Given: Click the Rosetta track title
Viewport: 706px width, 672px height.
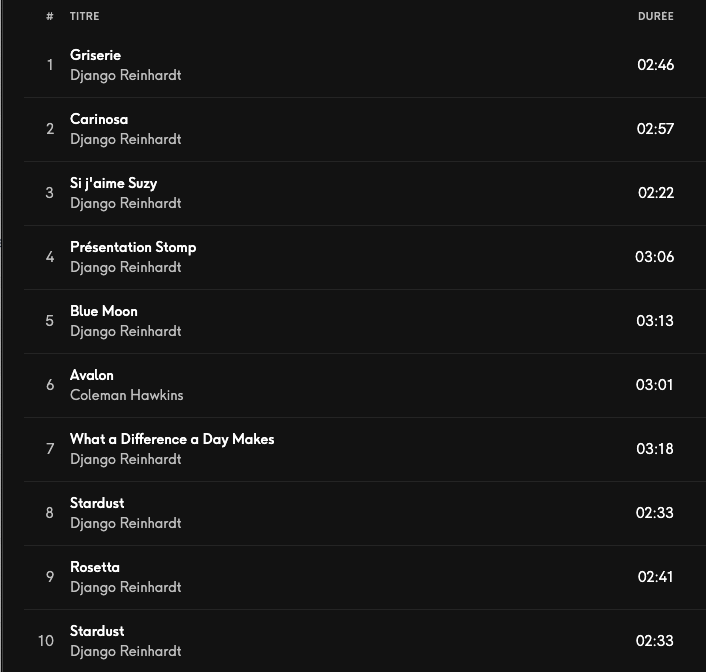Looking at the screenshot, I should 95,567.
